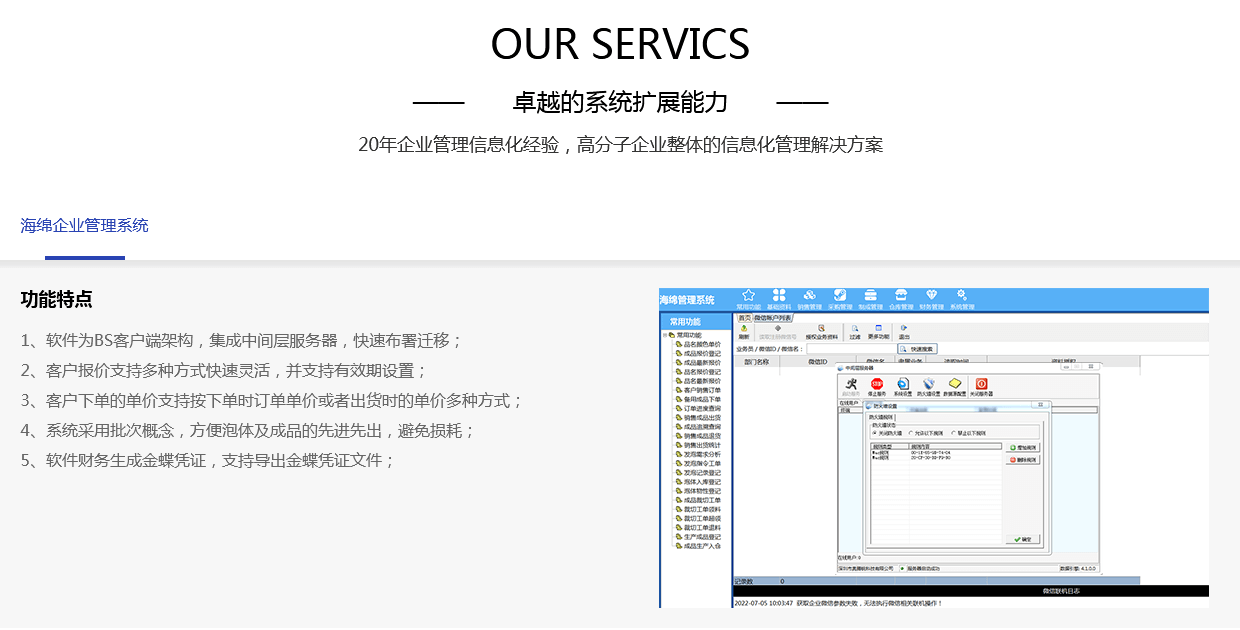Click the 过滤 toolbar icon
Viewport: 1240px width, 630px height.
click(855, 332)
